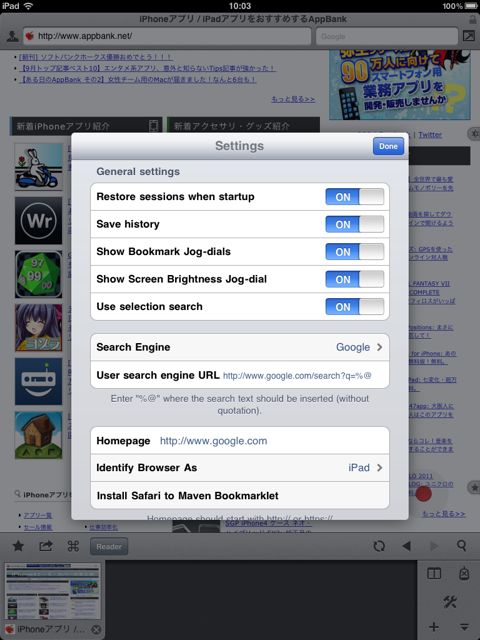Toggle Restore sessions when startup switch
The width and height of the screenshot is (480, 640).
[355, 197]
